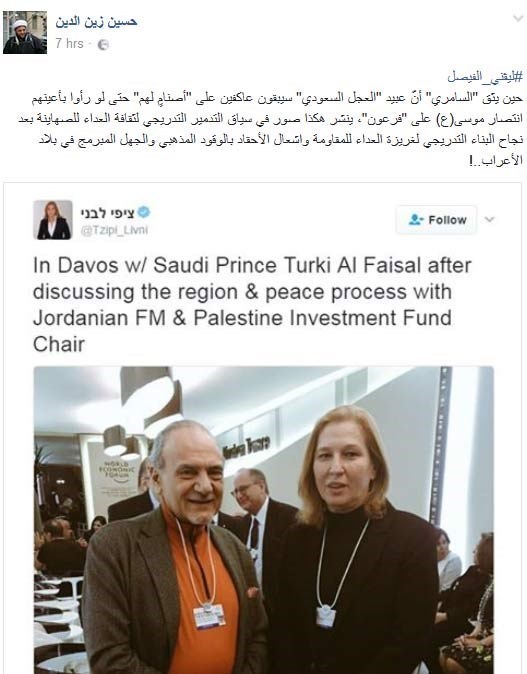Click the Follow button on the tweet
The width and height of the screenshot is (527, 674).
point(436,220)
